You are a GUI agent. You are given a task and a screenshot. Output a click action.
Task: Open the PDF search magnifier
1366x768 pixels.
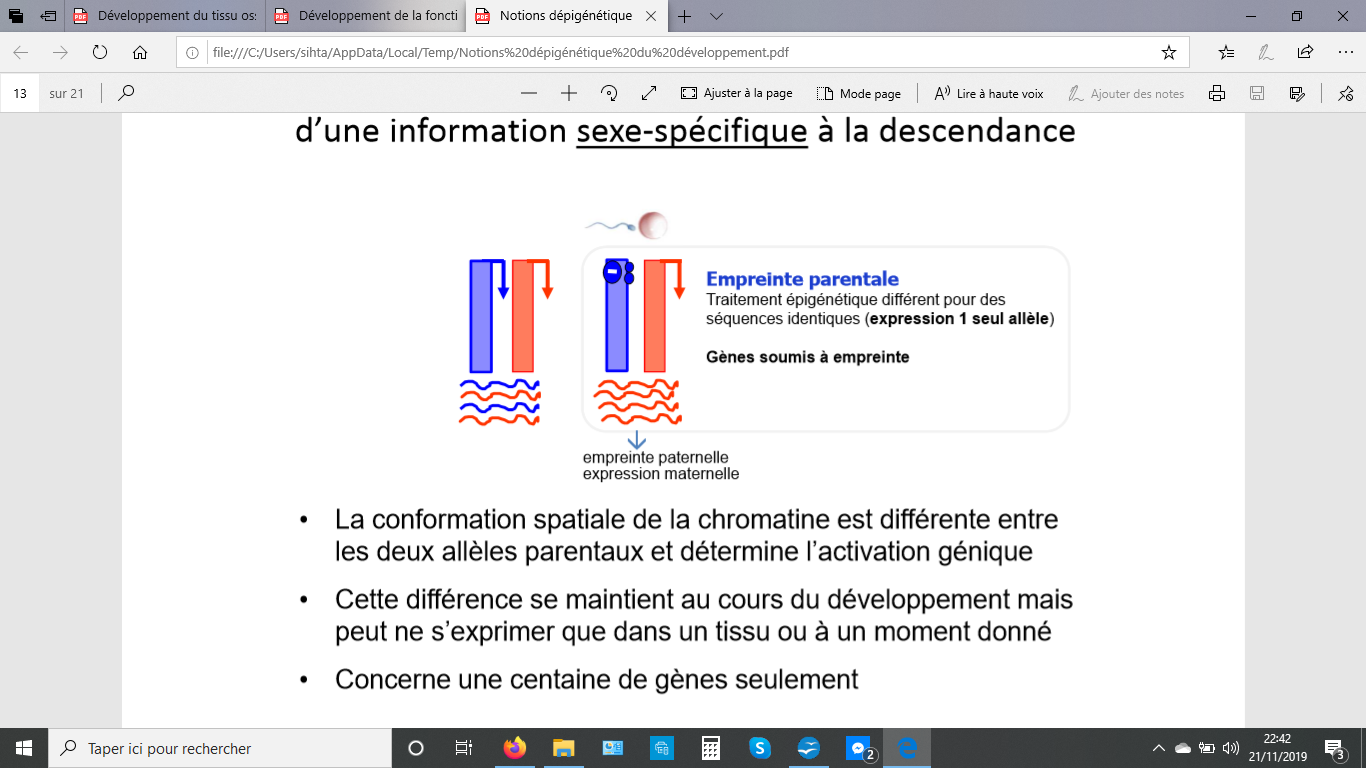click(126, 93)
